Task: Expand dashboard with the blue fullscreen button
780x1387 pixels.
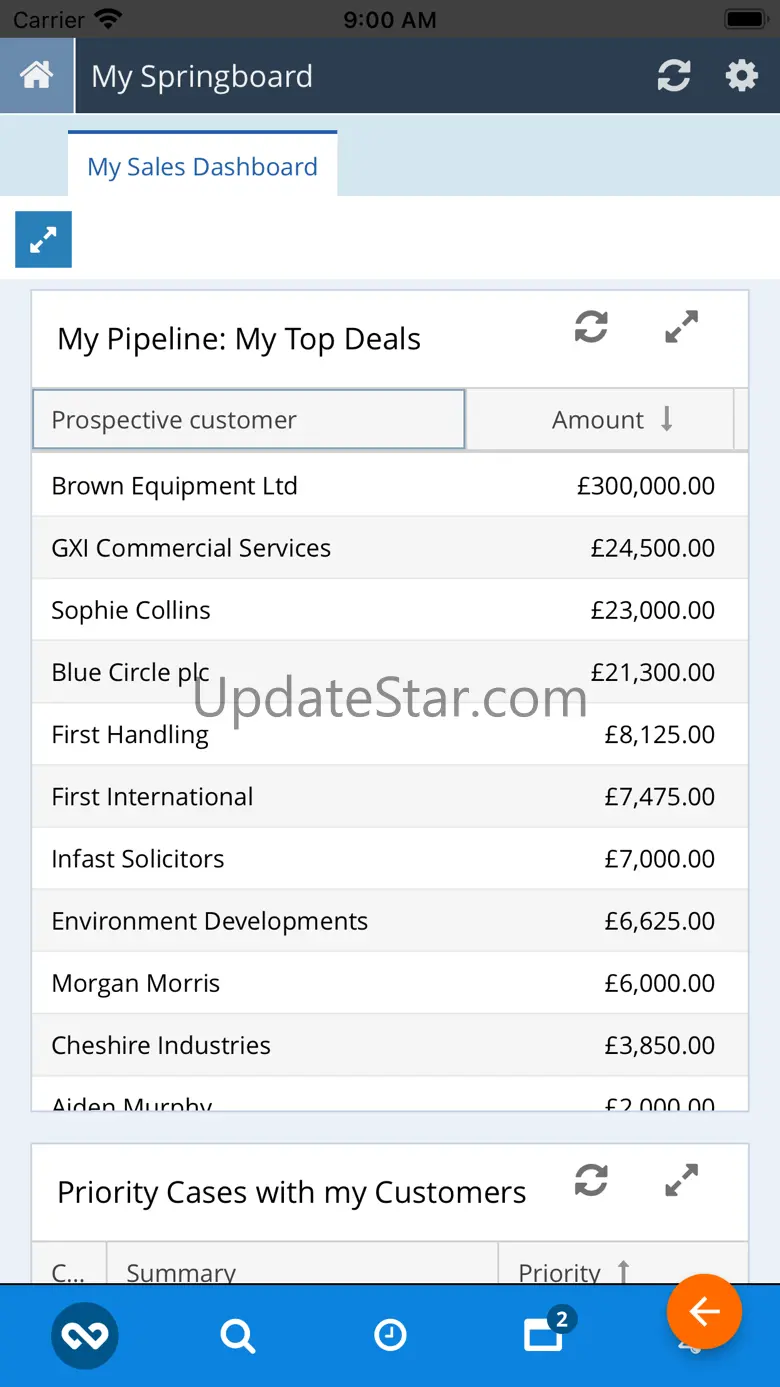Action: (x=43, y=240)
